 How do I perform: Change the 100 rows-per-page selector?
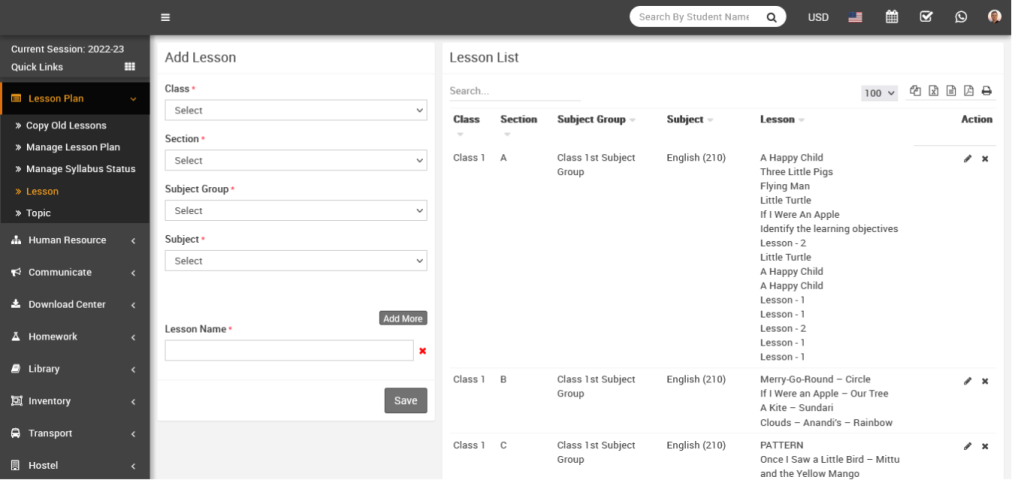click(879, 93)
